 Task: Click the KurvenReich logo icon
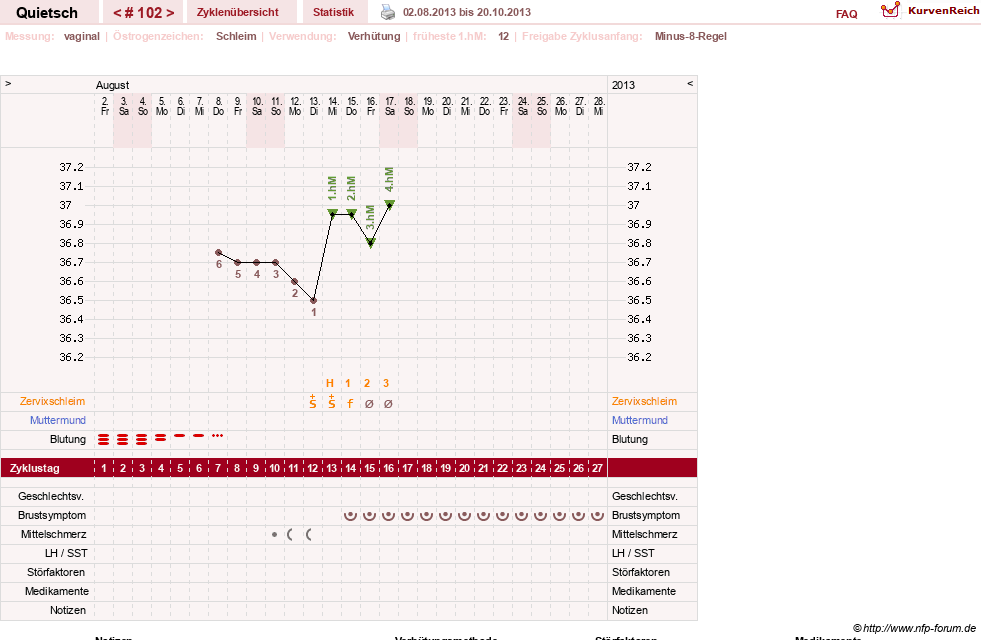click(x=890, y=10)
